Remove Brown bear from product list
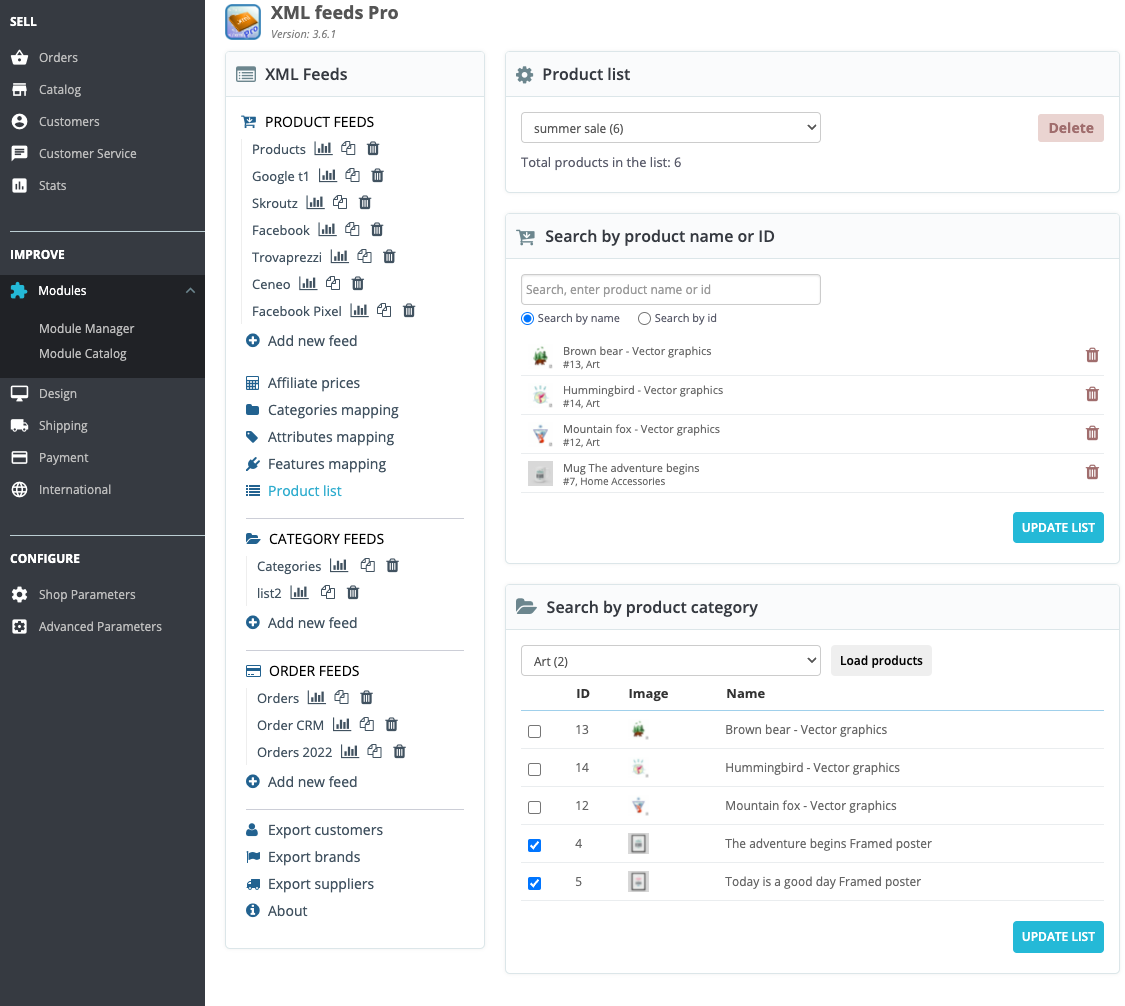 point(1092,355)
